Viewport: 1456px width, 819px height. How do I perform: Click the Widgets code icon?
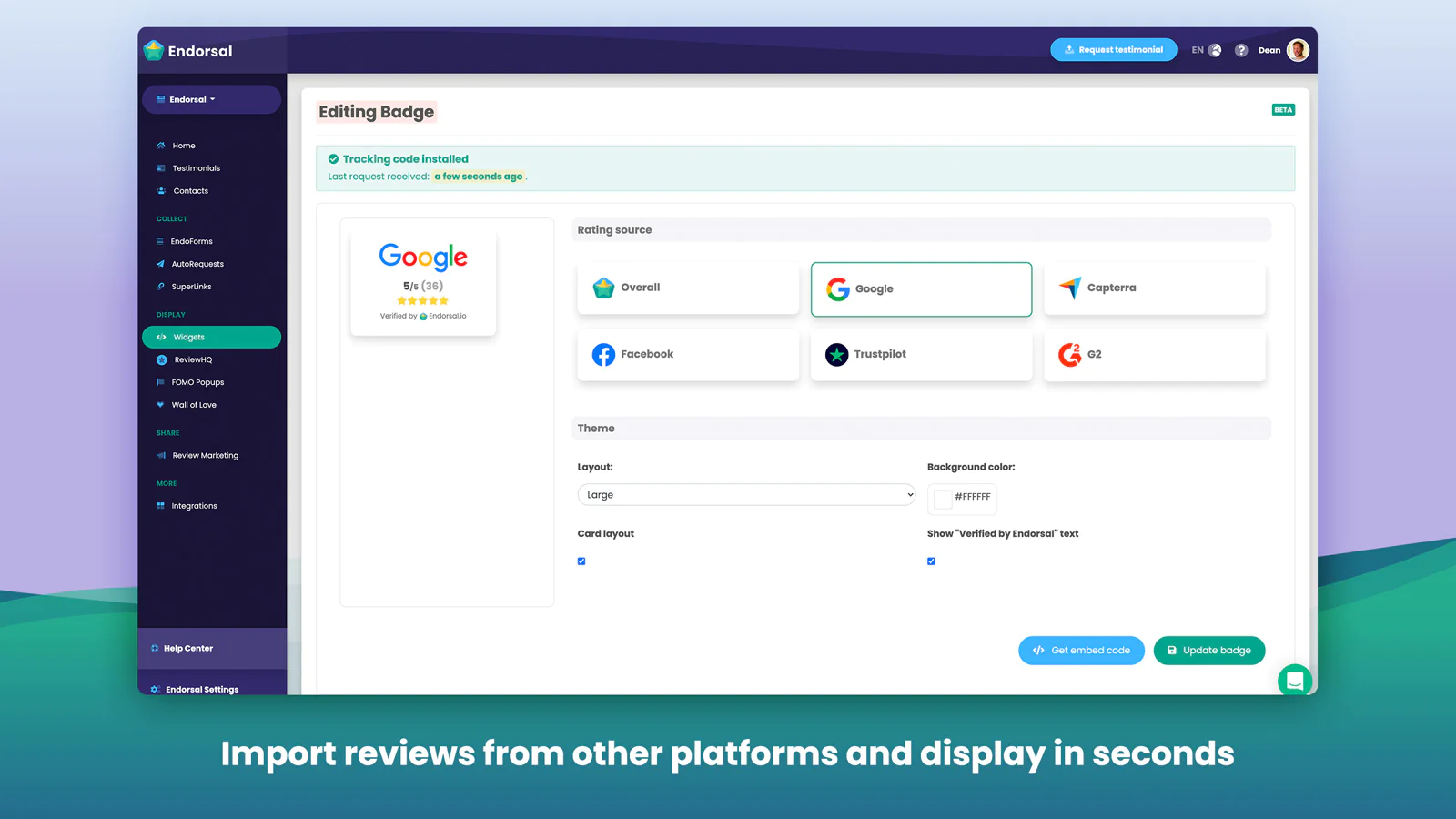[161, 337]
